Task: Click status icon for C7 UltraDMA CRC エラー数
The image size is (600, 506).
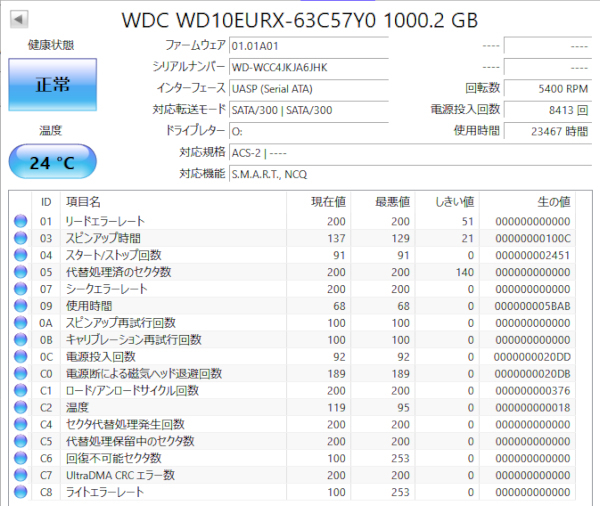Action: click(x=21, y=475)
